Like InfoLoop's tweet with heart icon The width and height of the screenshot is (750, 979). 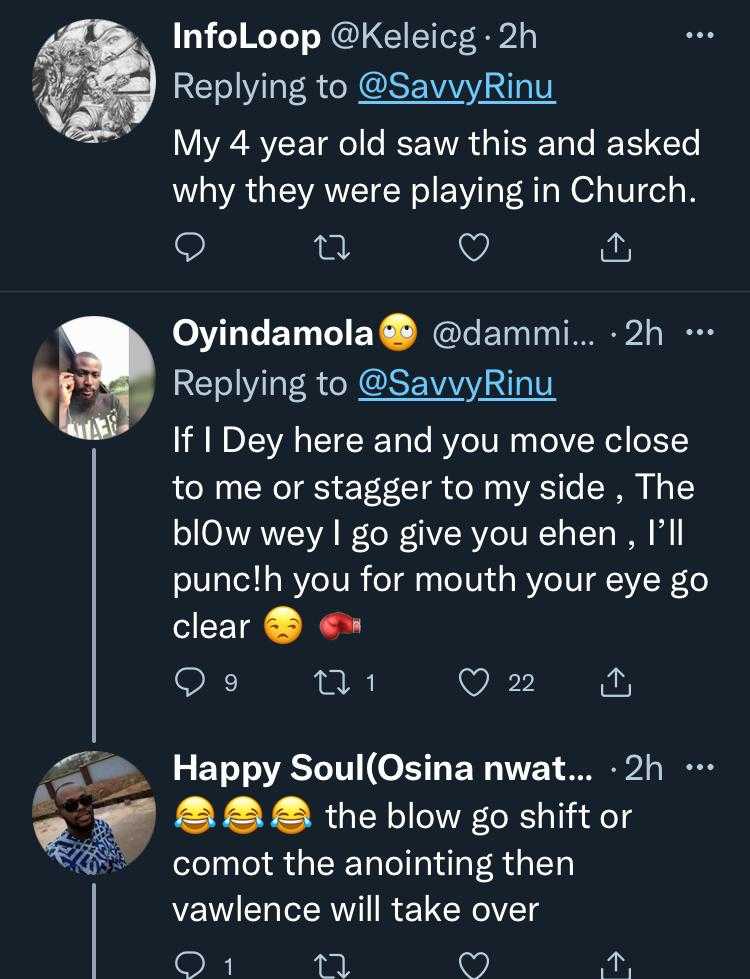pos(475,247)
